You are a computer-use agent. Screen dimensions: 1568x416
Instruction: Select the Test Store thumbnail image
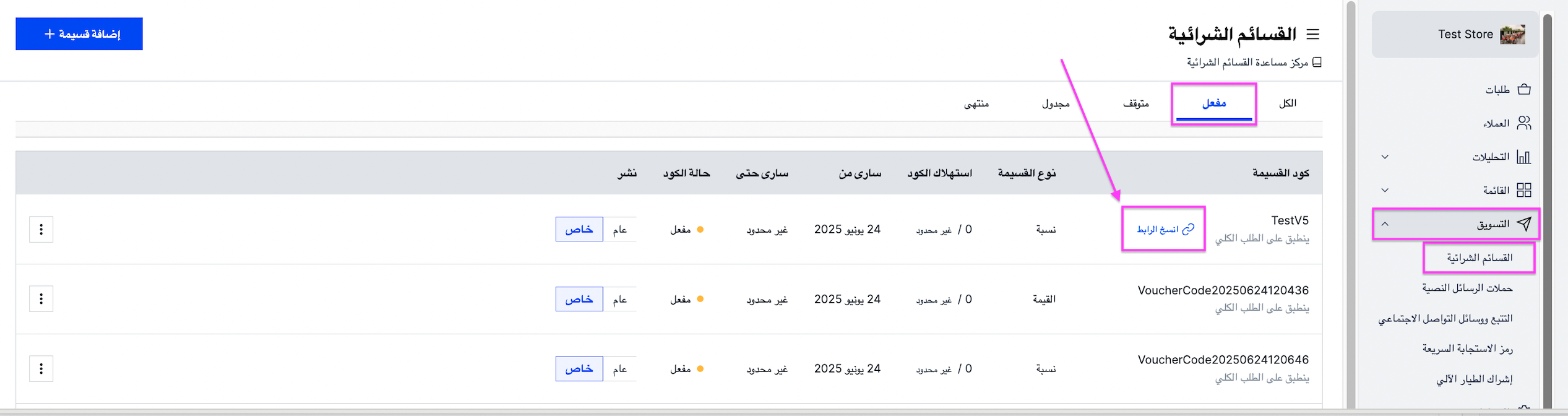pos(1513,35)
